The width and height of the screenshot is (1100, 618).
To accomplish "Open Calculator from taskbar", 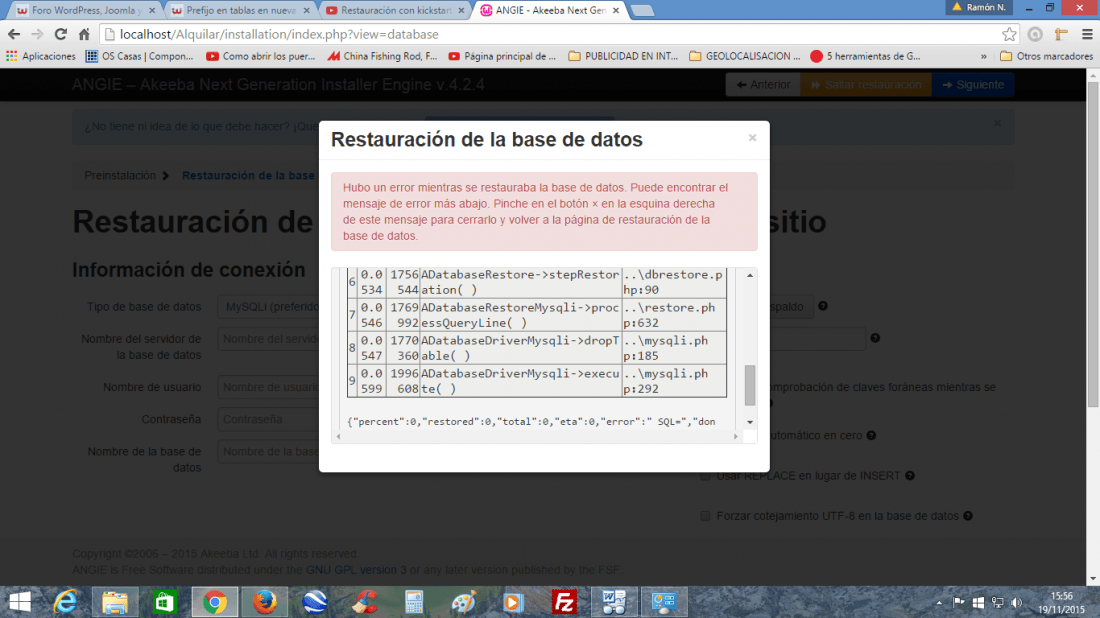I will [x=414, y=602].
